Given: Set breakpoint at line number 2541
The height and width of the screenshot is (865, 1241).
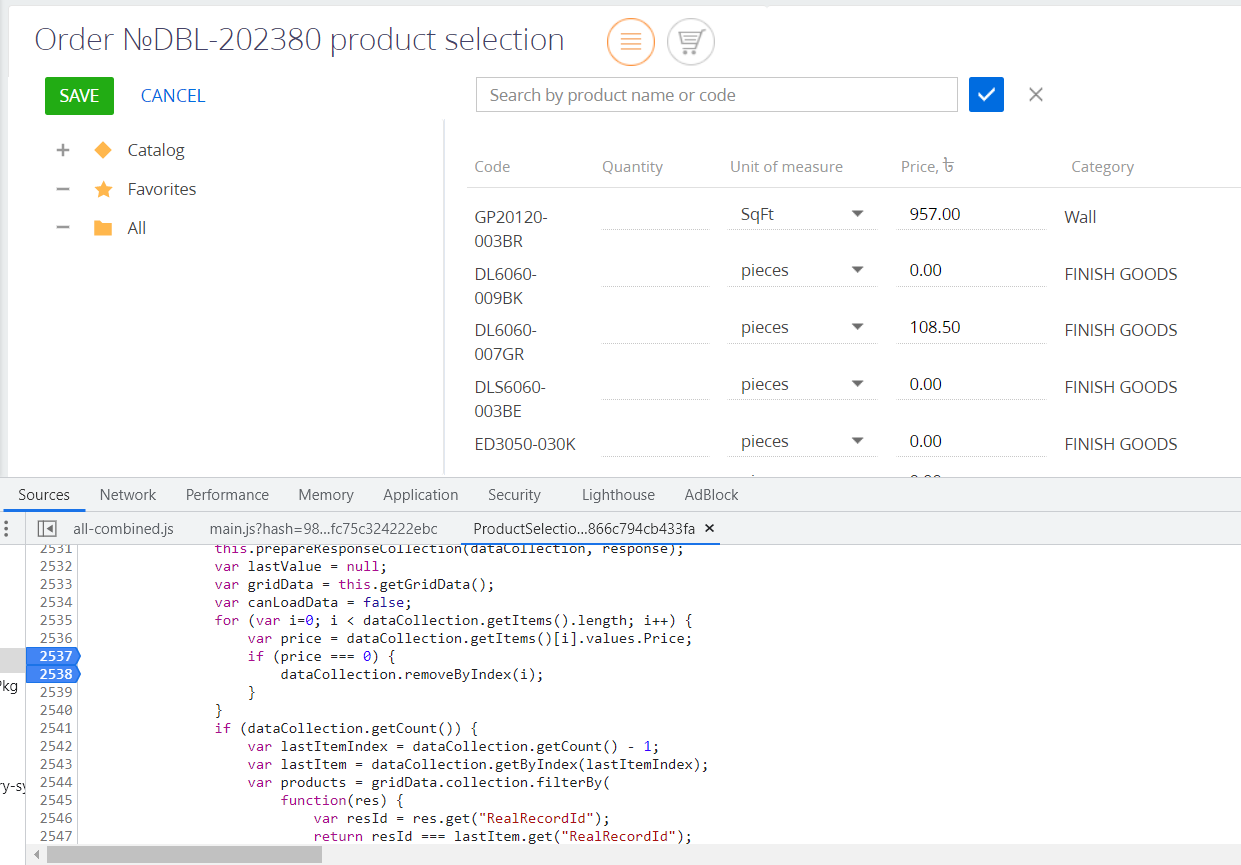Looking at the screenshot, I should point(56,728).
